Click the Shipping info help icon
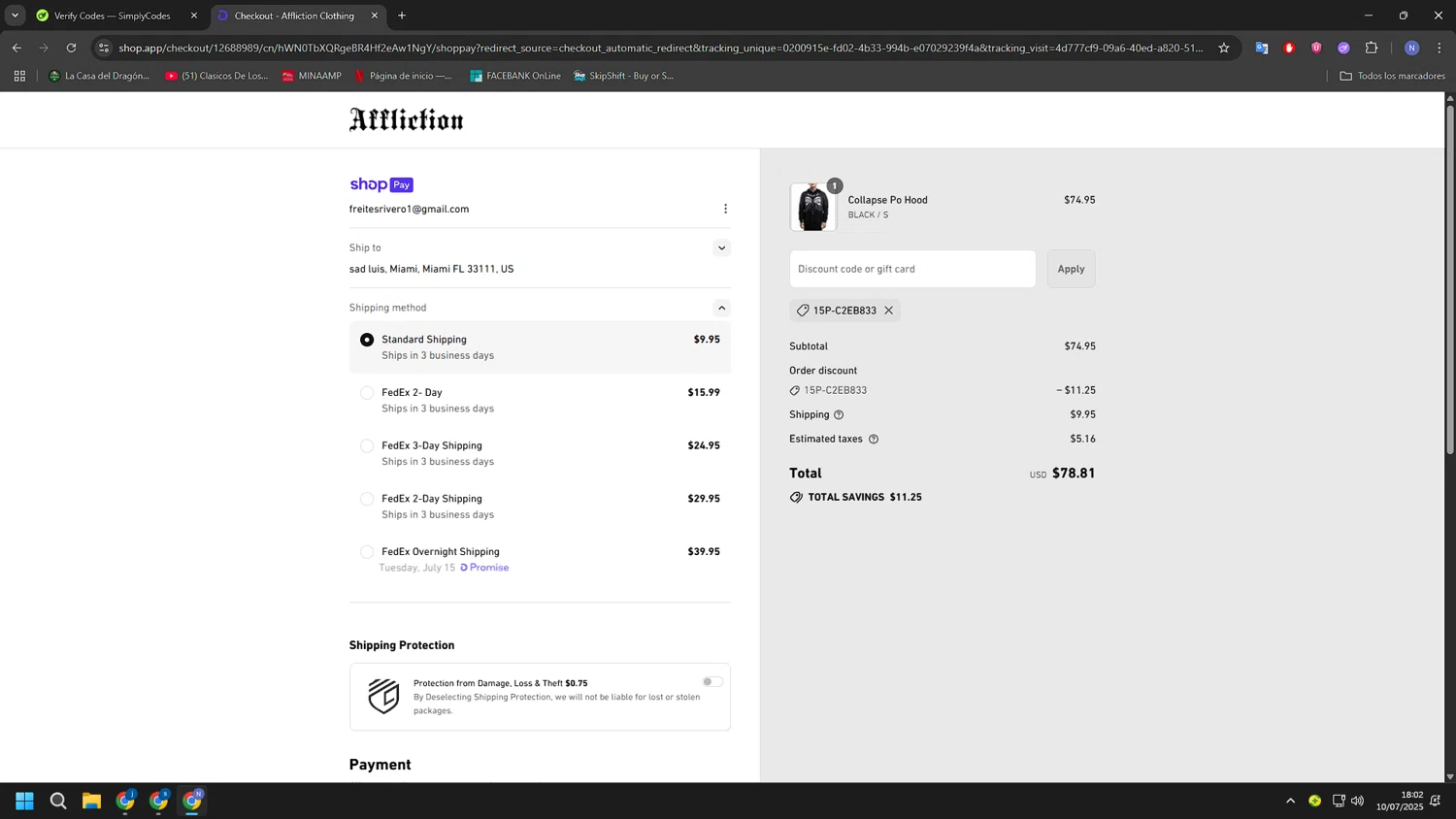The width and height of the screenshot is (1456, 819). (x=839, y=414)
